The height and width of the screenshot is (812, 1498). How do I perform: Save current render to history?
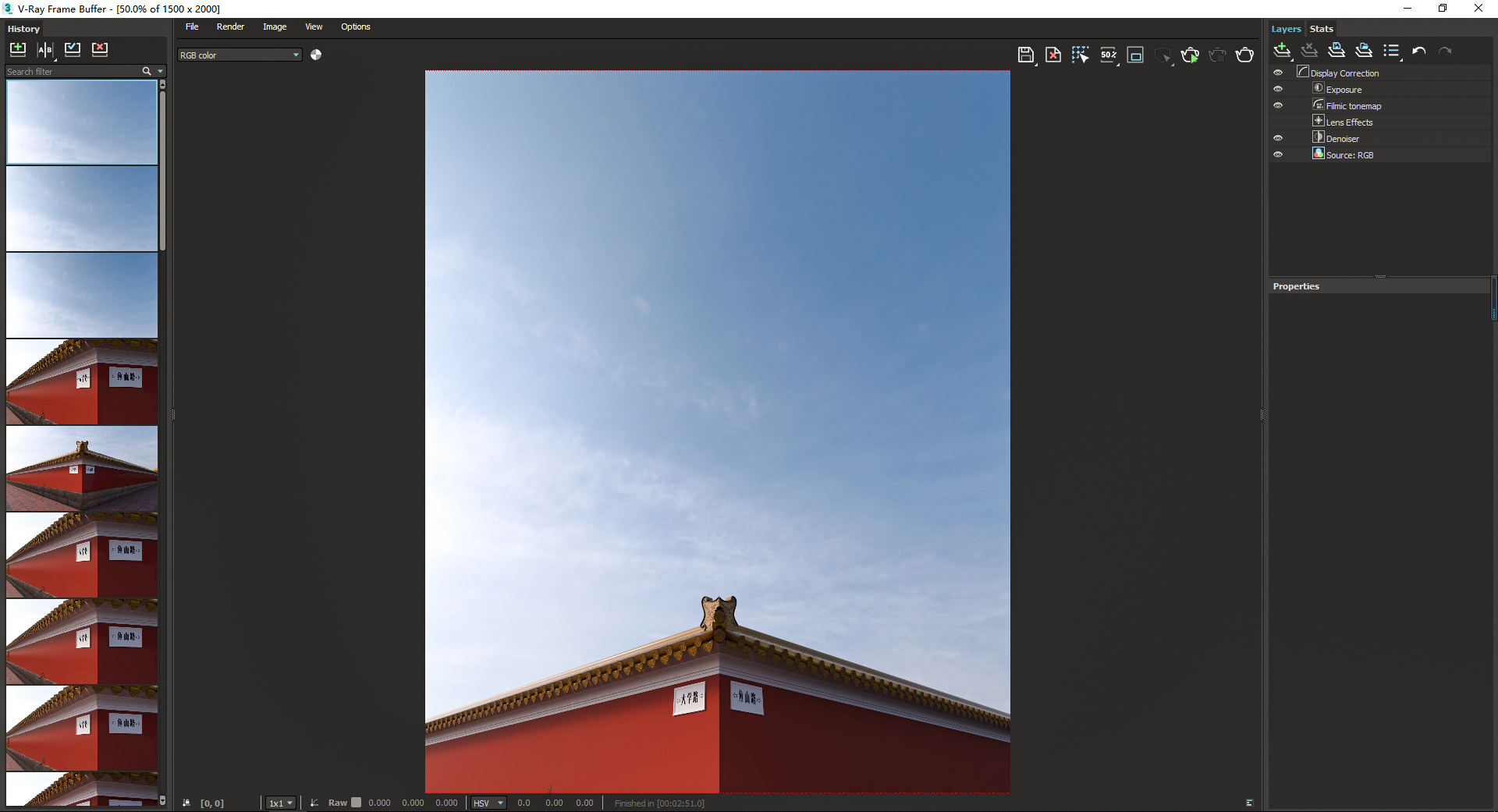click(x=17, y=49)
